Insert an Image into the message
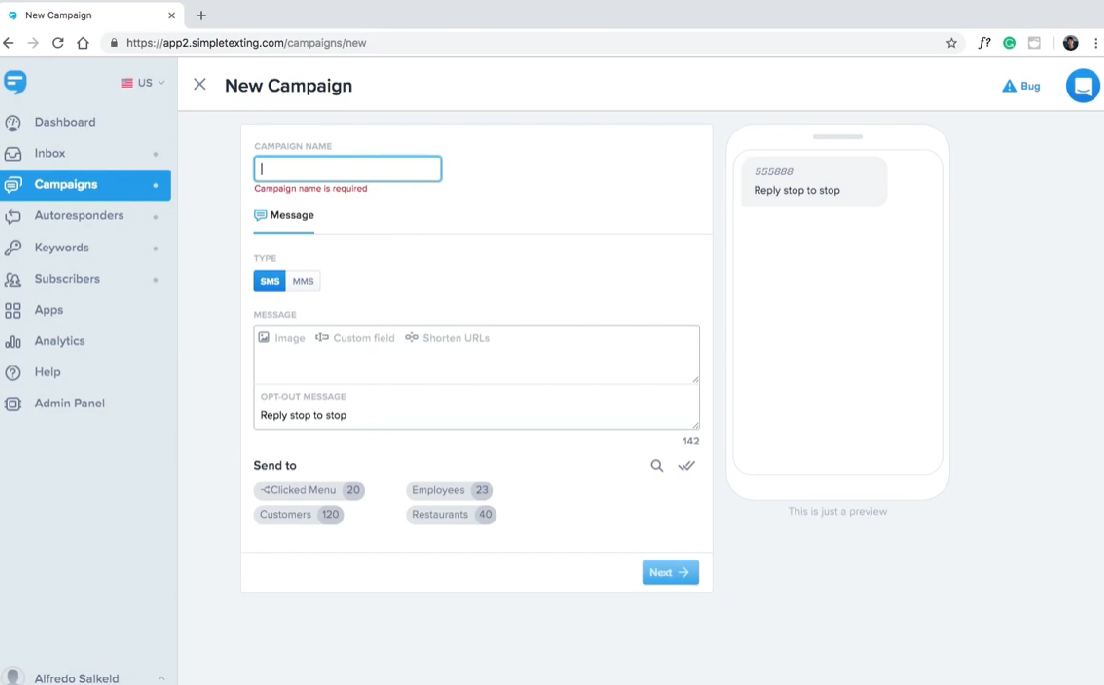 (x=282, y=338)
